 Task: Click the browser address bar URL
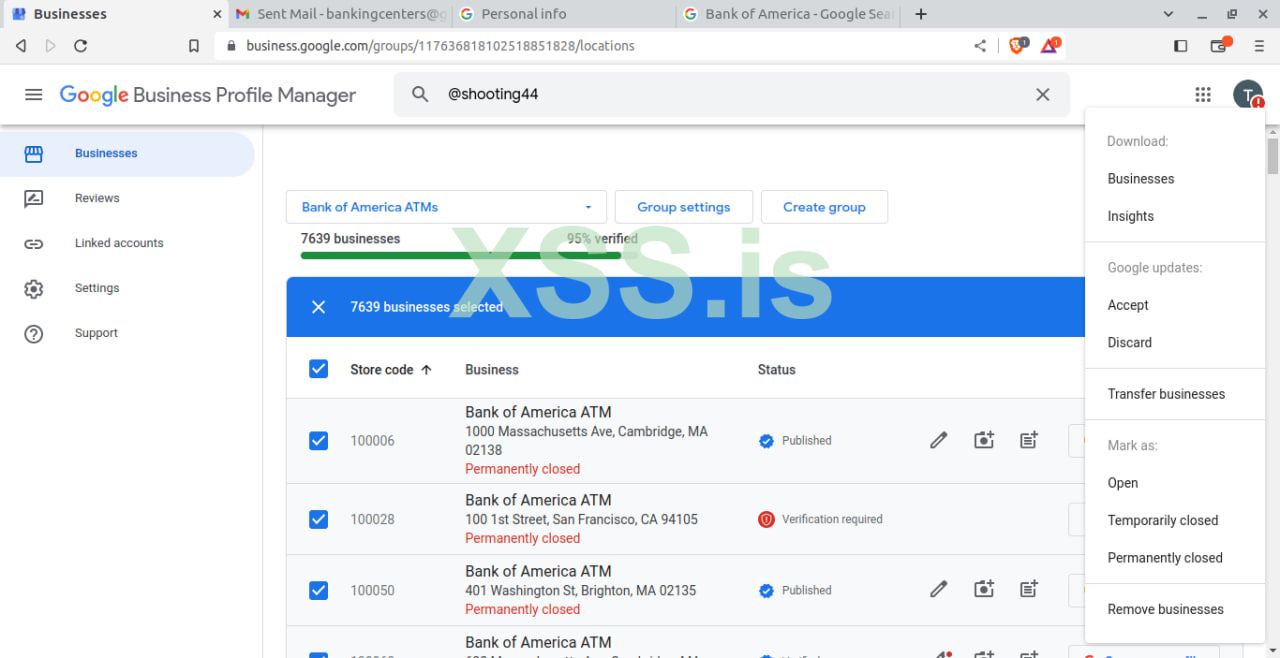point(440,45)
